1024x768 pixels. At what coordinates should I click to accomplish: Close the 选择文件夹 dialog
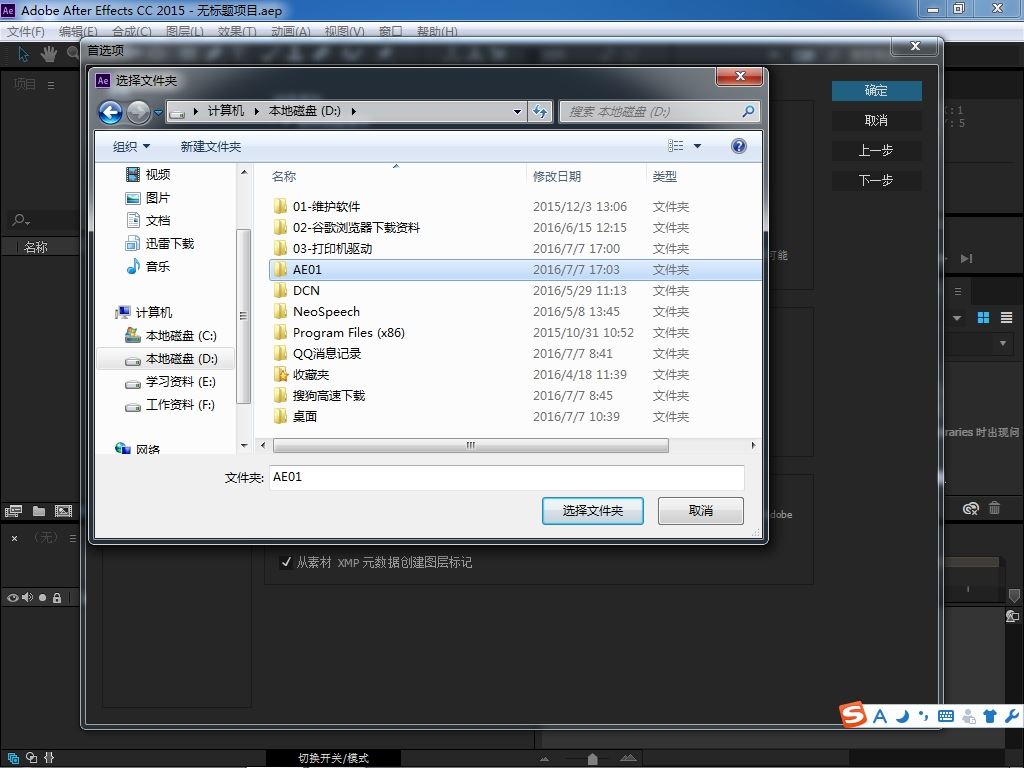[x=739, y=76]
